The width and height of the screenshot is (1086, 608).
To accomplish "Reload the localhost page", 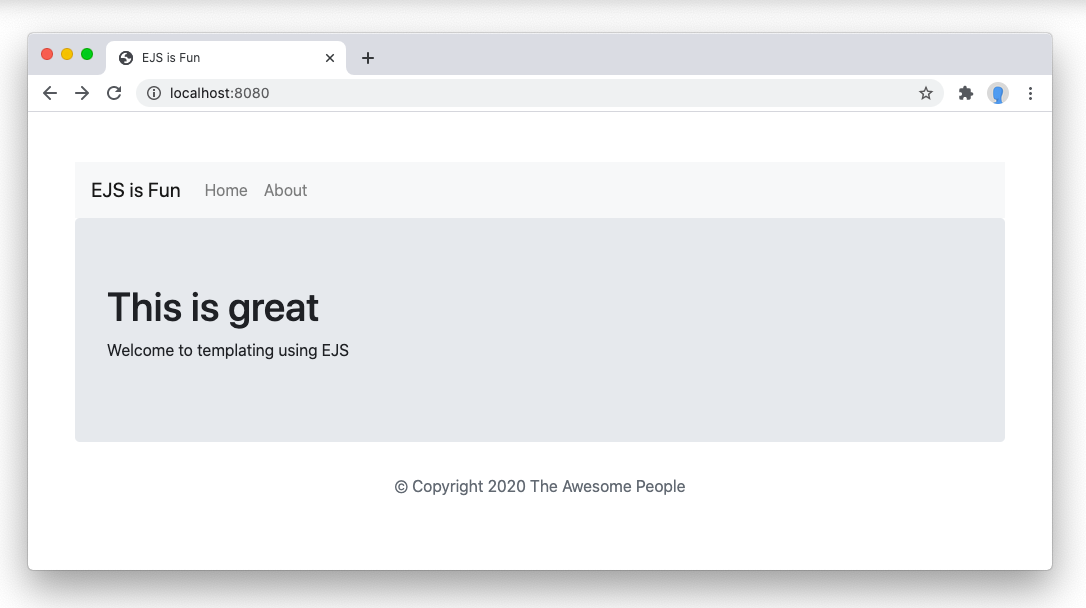I will 114,93.
